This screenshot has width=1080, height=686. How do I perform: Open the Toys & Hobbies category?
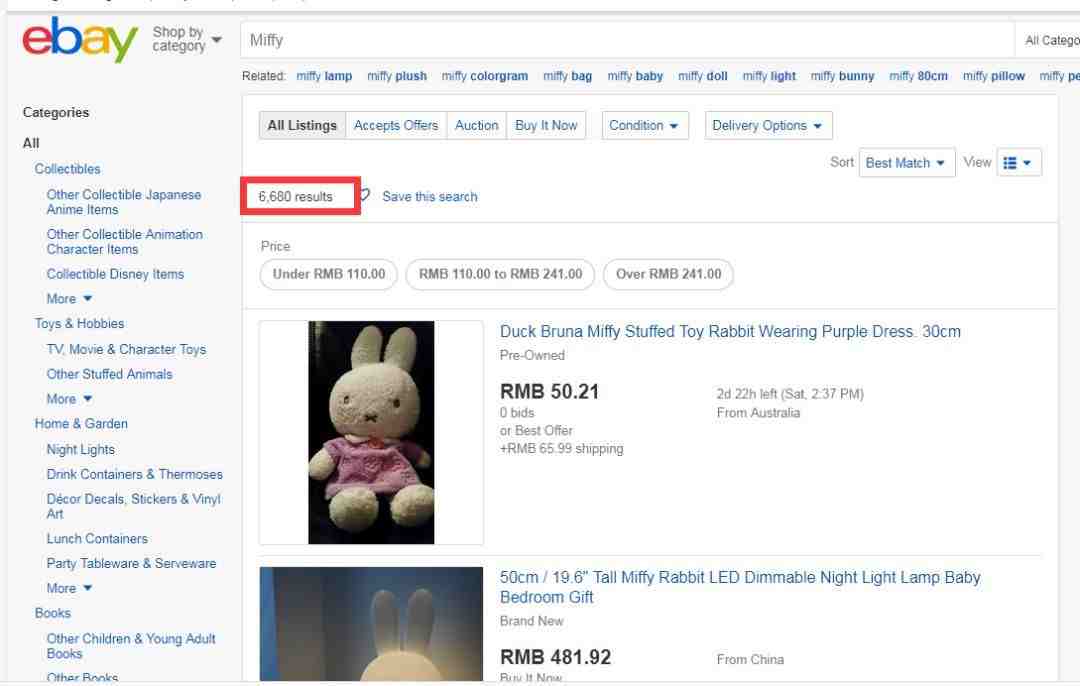click(80, 324)
